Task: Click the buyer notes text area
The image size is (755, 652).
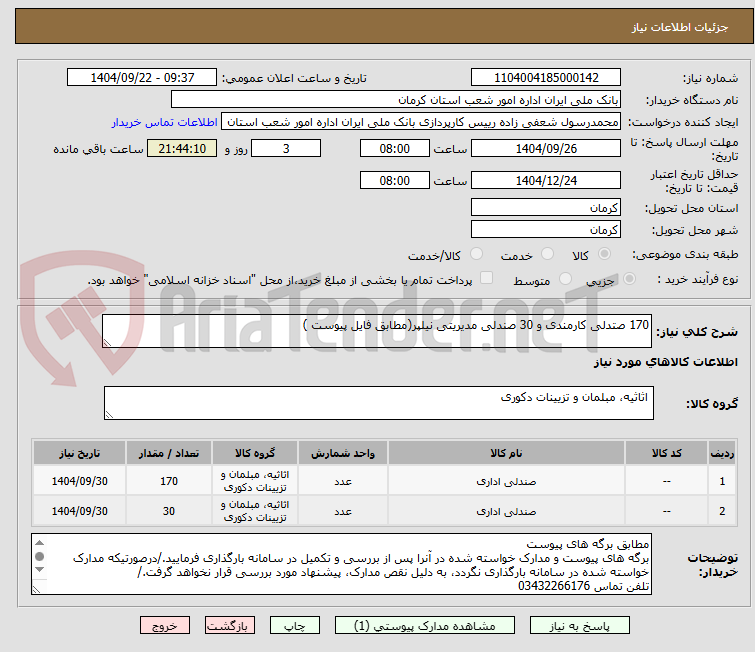Action: tap(341, 564)
